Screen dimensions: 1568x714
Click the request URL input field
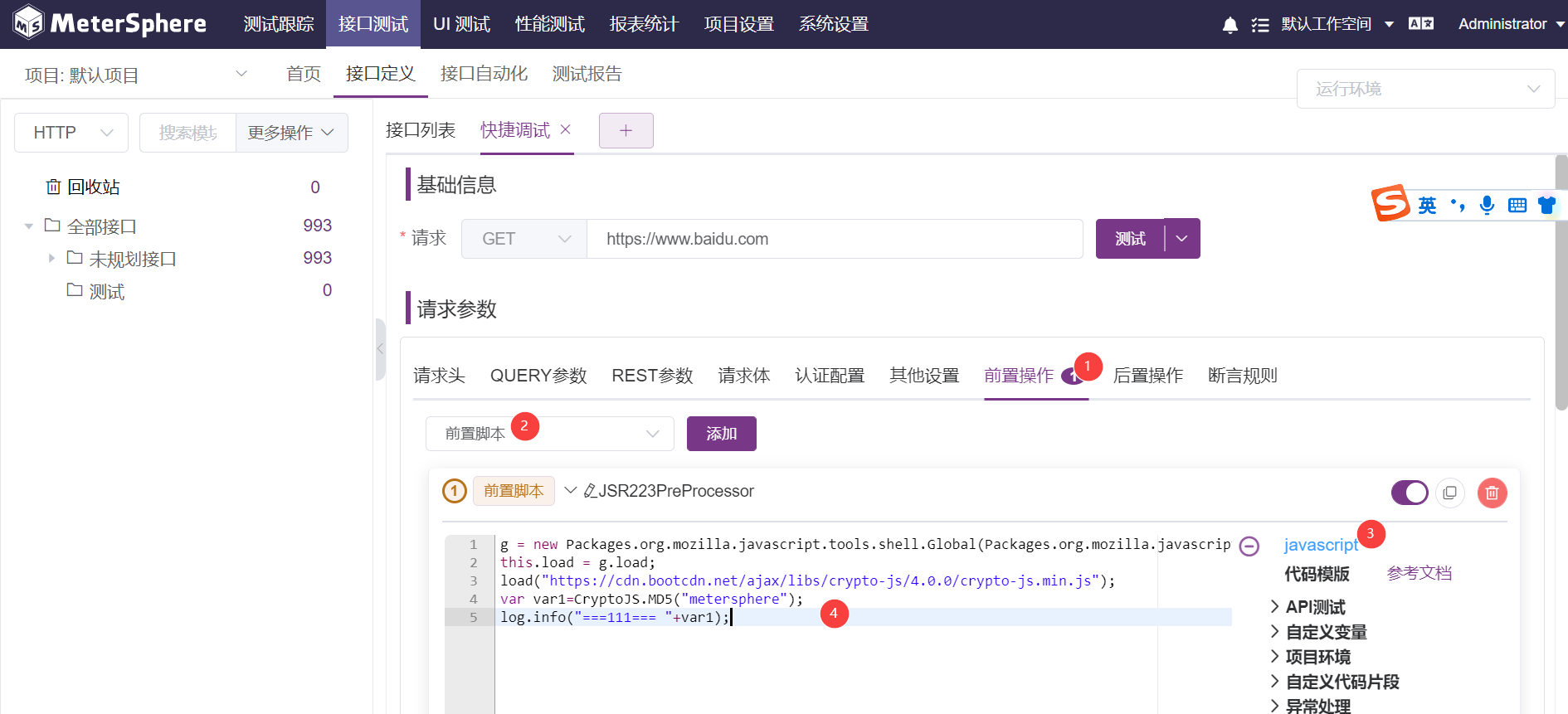(x=835, y=239)
